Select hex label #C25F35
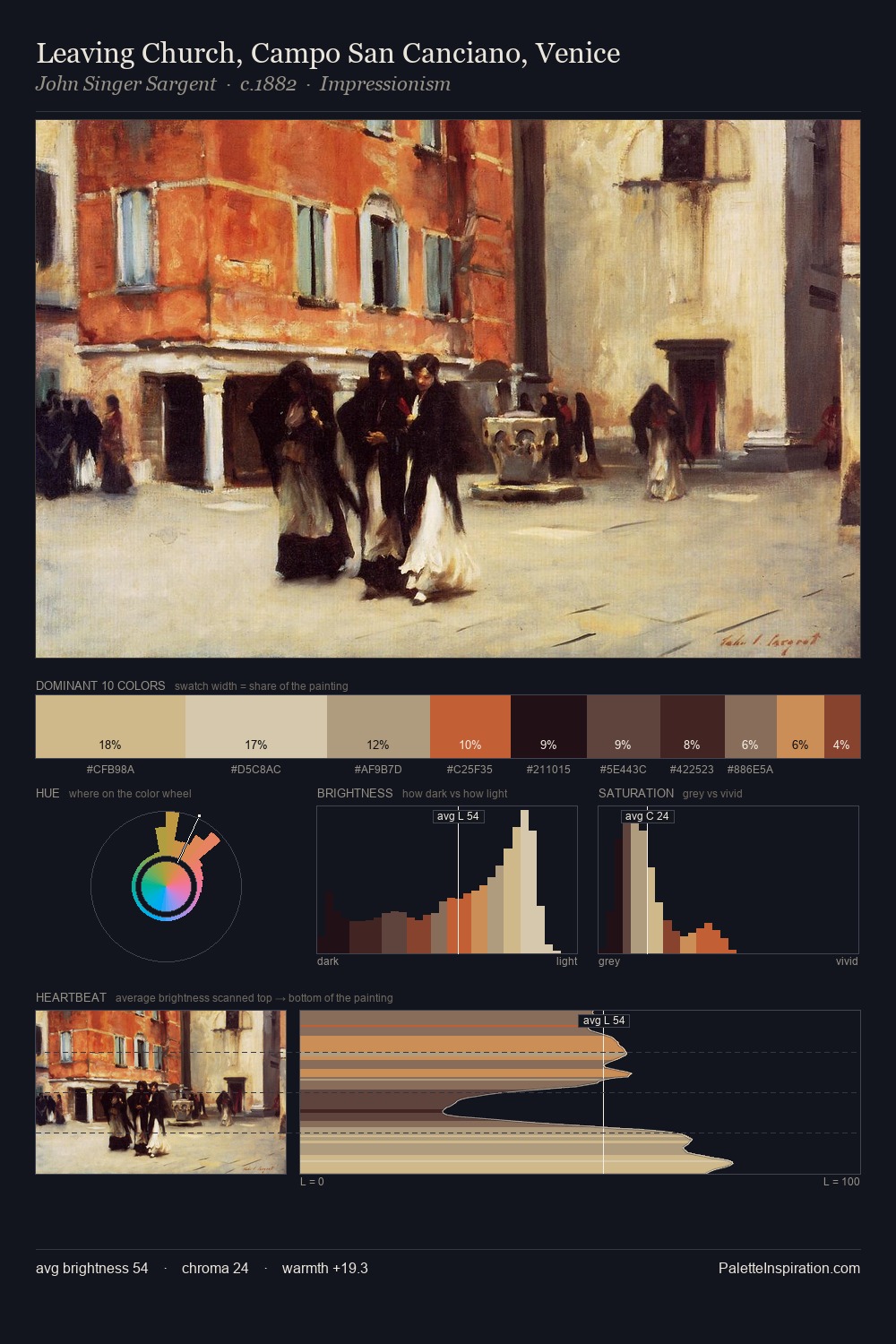The height and width of the screenshot is (1344, 896). coord(470,770)
